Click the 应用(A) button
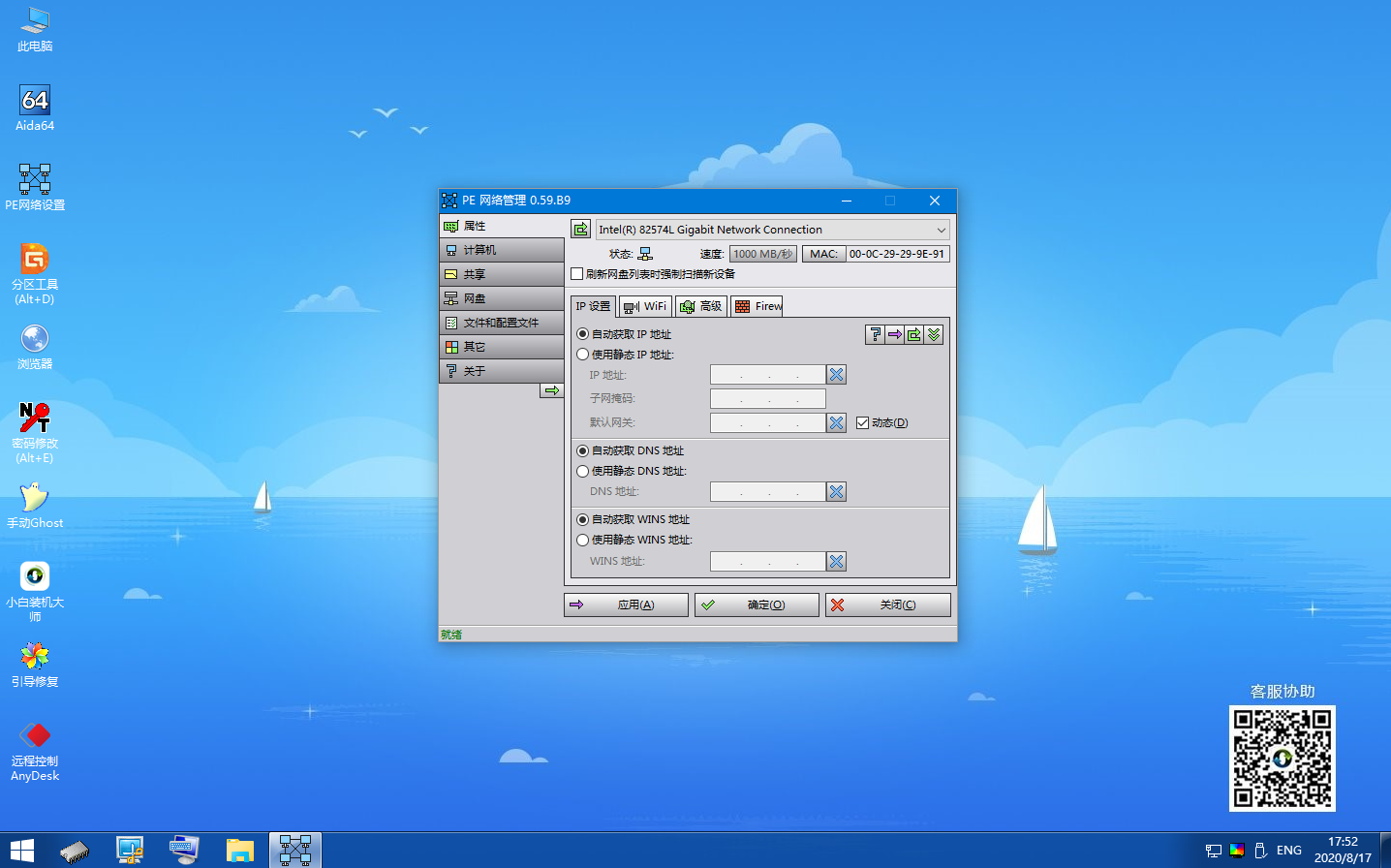This screenshot has height=868, width=1391. (x=626, y=604)
